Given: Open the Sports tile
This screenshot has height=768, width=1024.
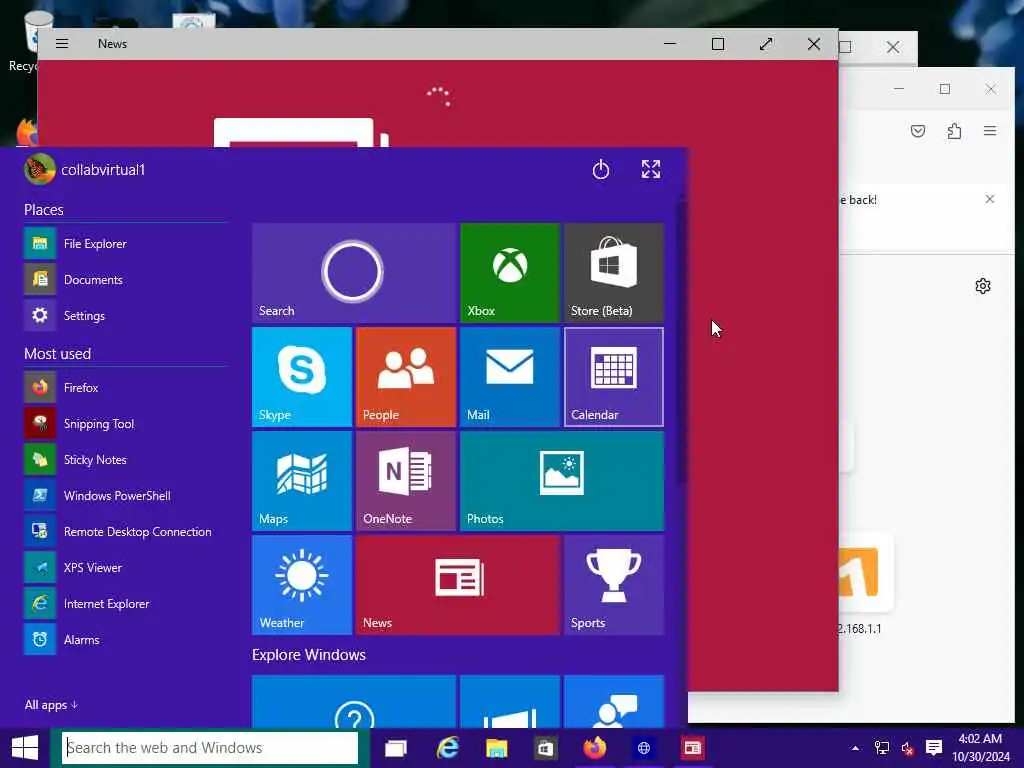Looking at the screenshot, I should tap(614, 585).
